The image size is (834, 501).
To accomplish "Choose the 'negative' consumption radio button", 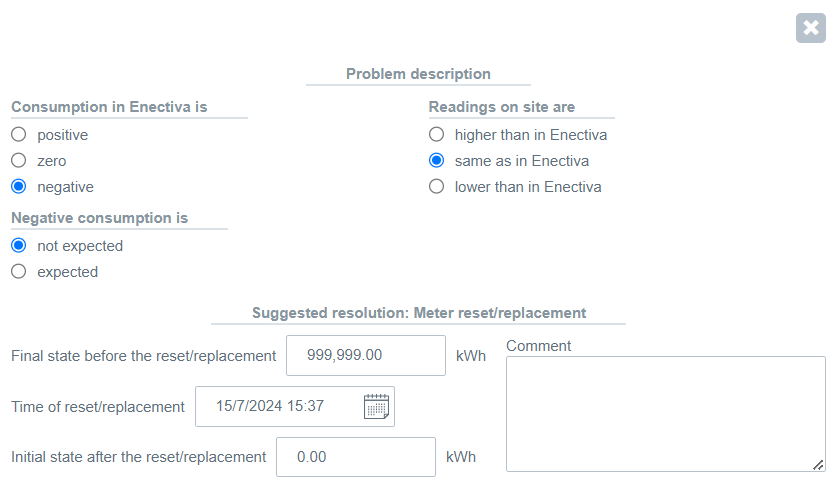I will click(x=18, y=186).
